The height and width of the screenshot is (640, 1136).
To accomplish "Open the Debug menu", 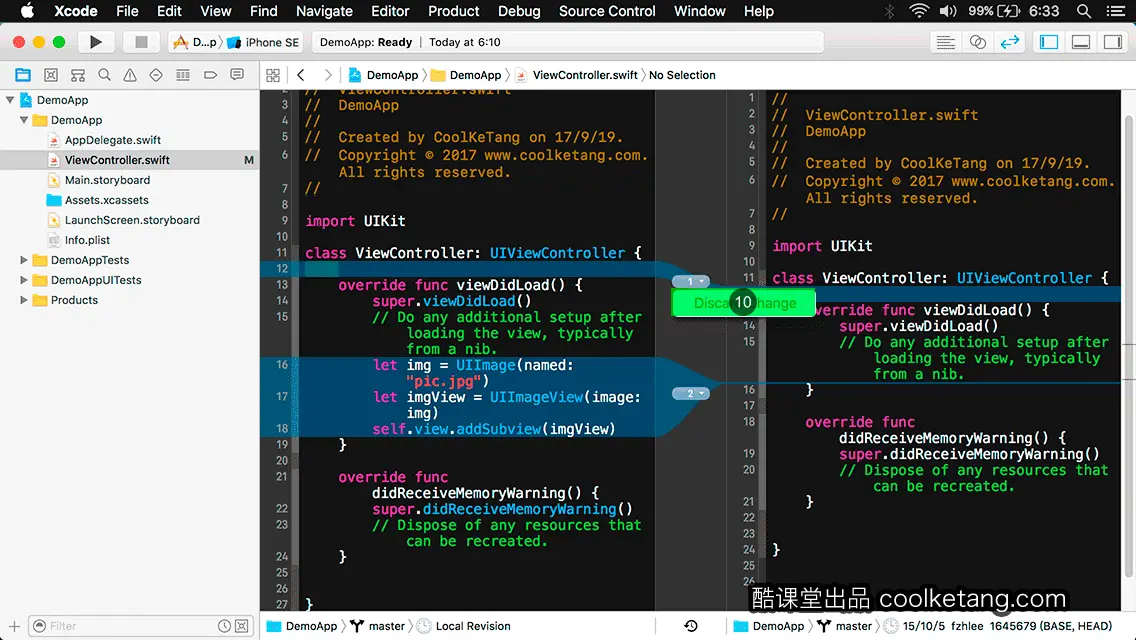I will (519, 11).
